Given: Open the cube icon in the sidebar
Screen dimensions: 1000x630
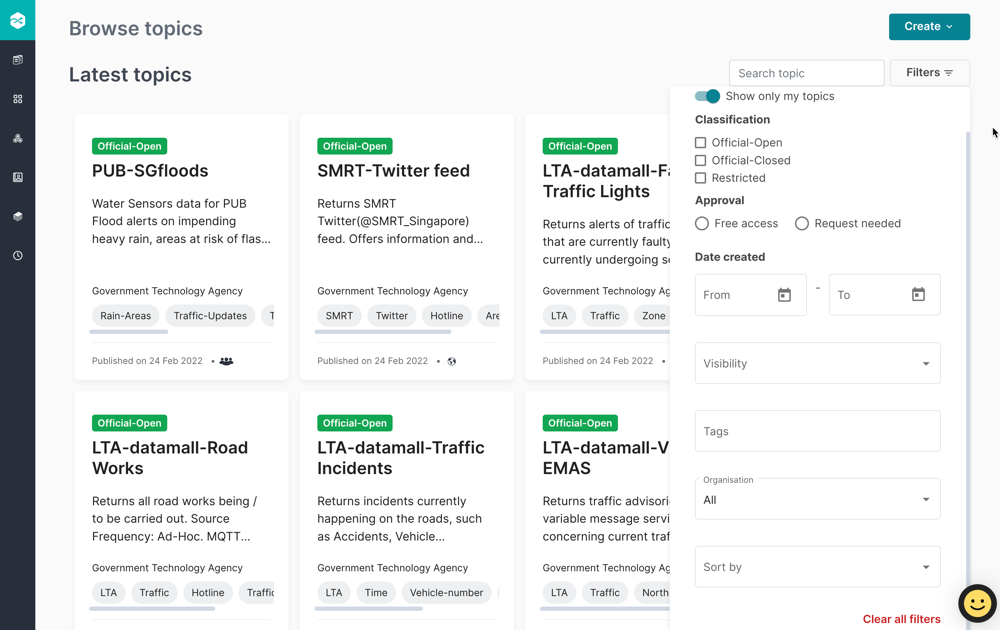Looking at the screenshot, I should 17,217.
